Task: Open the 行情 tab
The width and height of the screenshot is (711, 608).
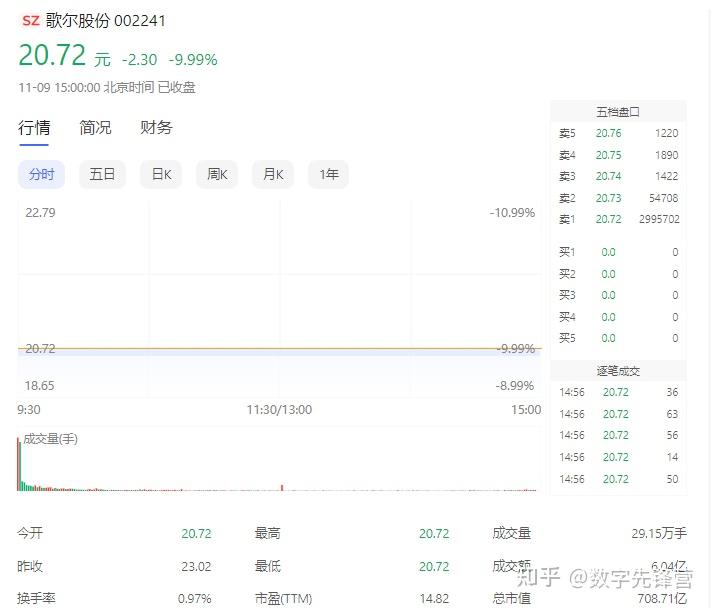Action: point(34,128)
